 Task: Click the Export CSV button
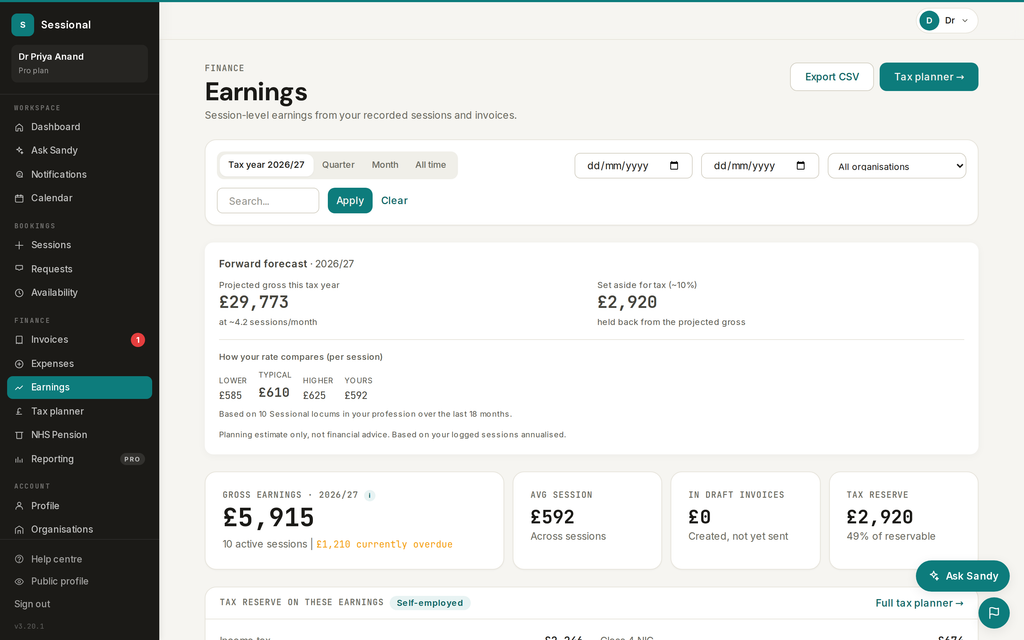(x=831, y=77)
